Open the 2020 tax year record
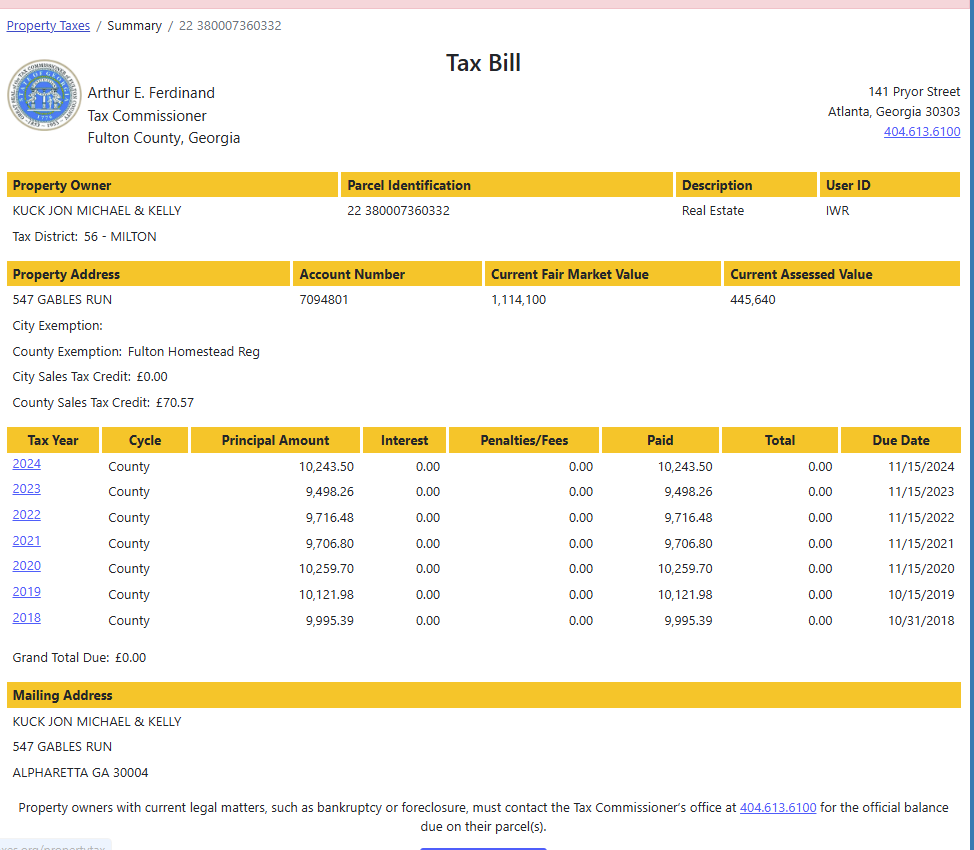974x850 pixels. pyautogui.click(x=27, y=566)
